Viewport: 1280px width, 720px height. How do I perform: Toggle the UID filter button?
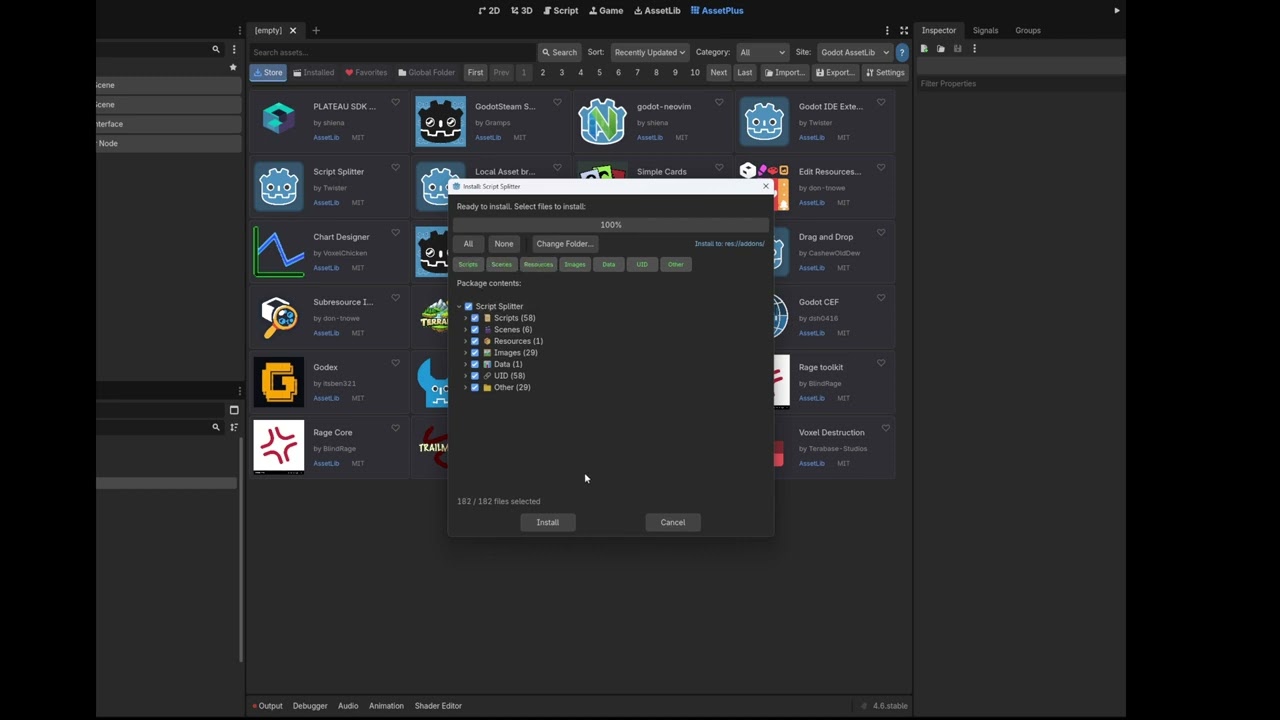642,264
